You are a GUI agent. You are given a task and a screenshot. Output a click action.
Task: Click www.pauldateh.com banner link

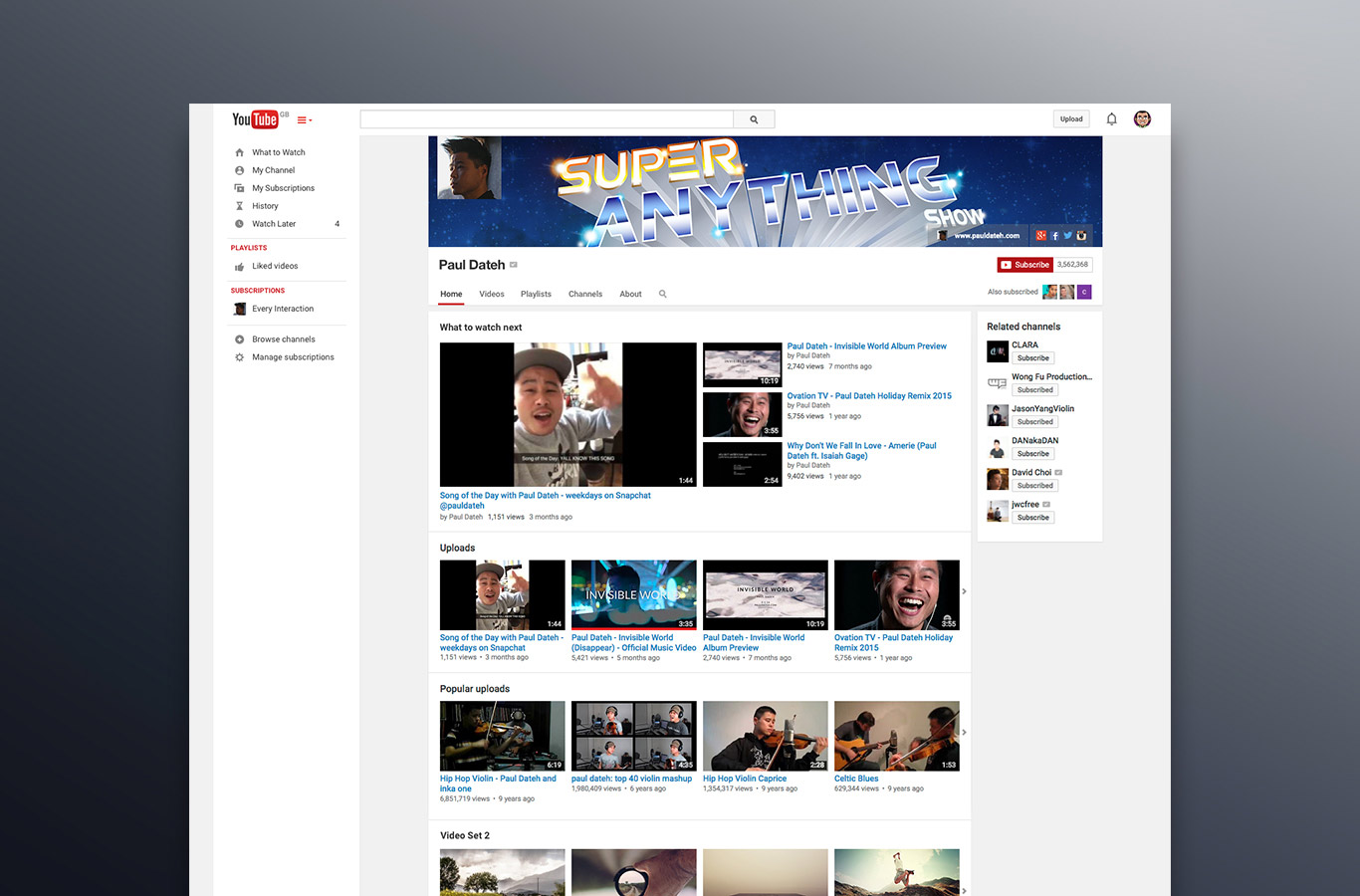tap(987, 236)
